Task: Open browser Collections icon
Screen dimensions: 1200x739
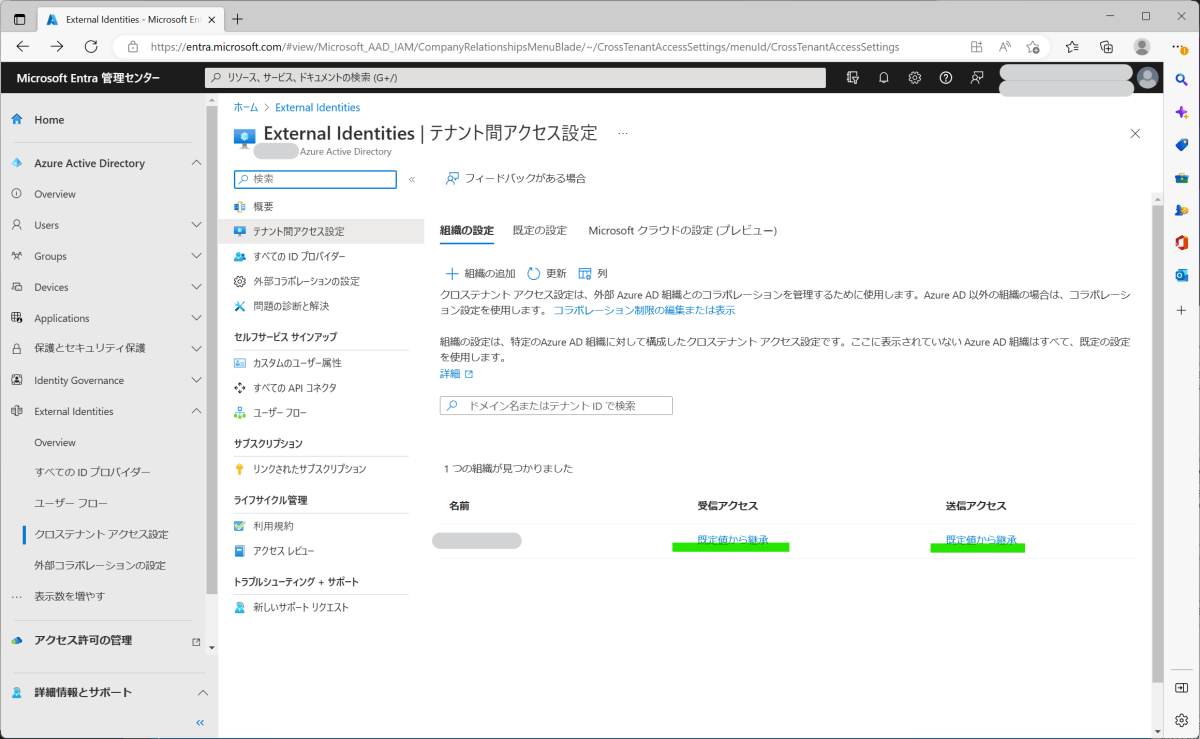Action: coord(1106,46)
